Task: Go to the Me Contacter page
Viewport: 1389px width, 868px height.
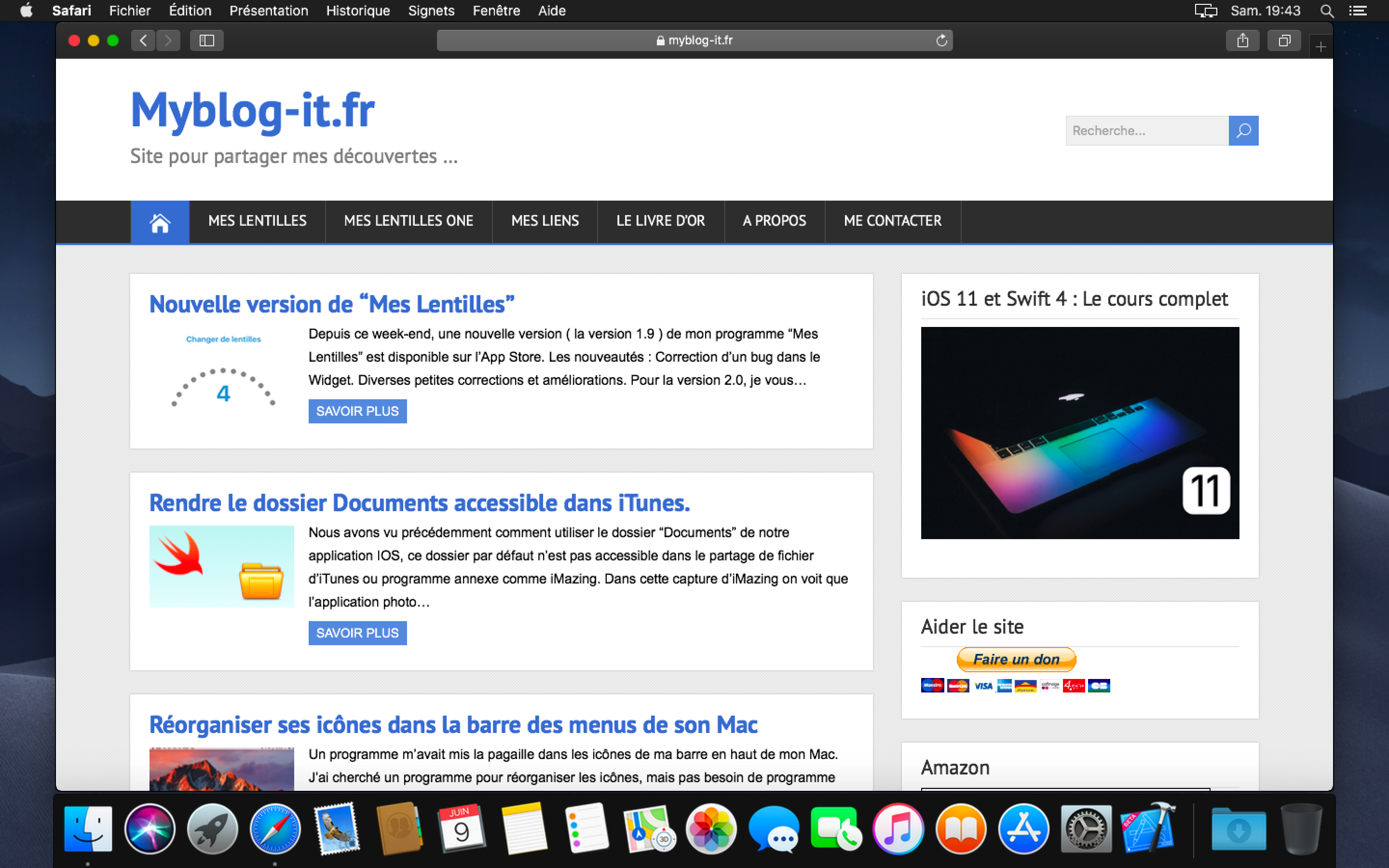Action: [893, 221]
